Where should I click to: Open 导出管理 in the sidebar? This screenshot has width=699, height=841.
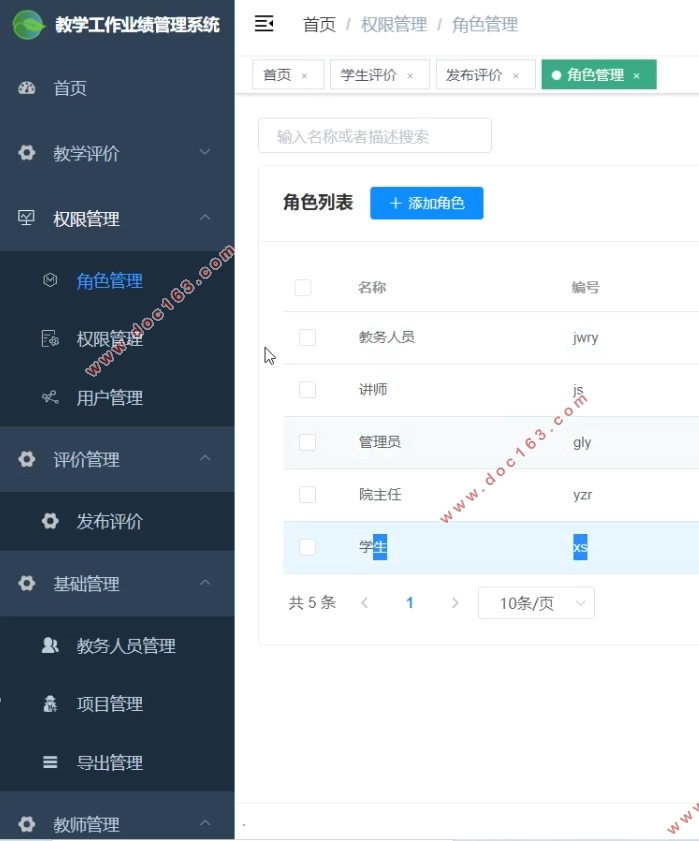coord(117,763)
